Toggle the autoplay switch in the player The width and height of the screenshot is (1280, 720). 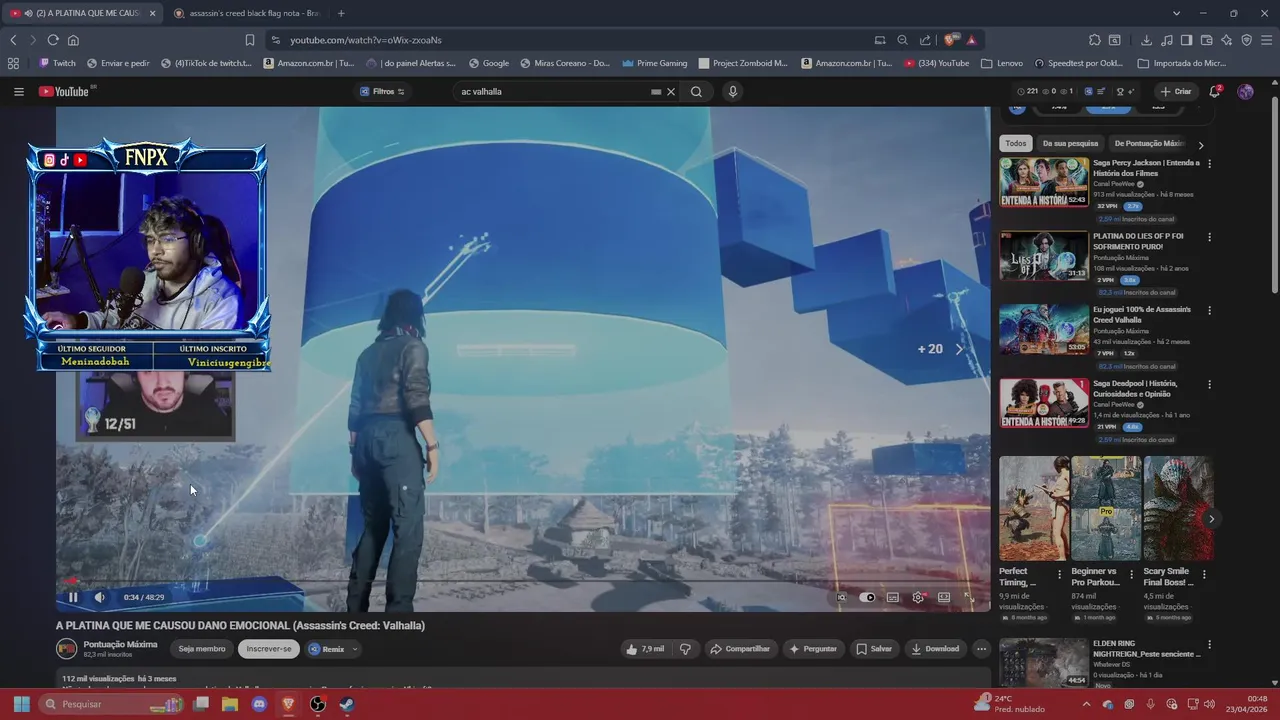867,597
